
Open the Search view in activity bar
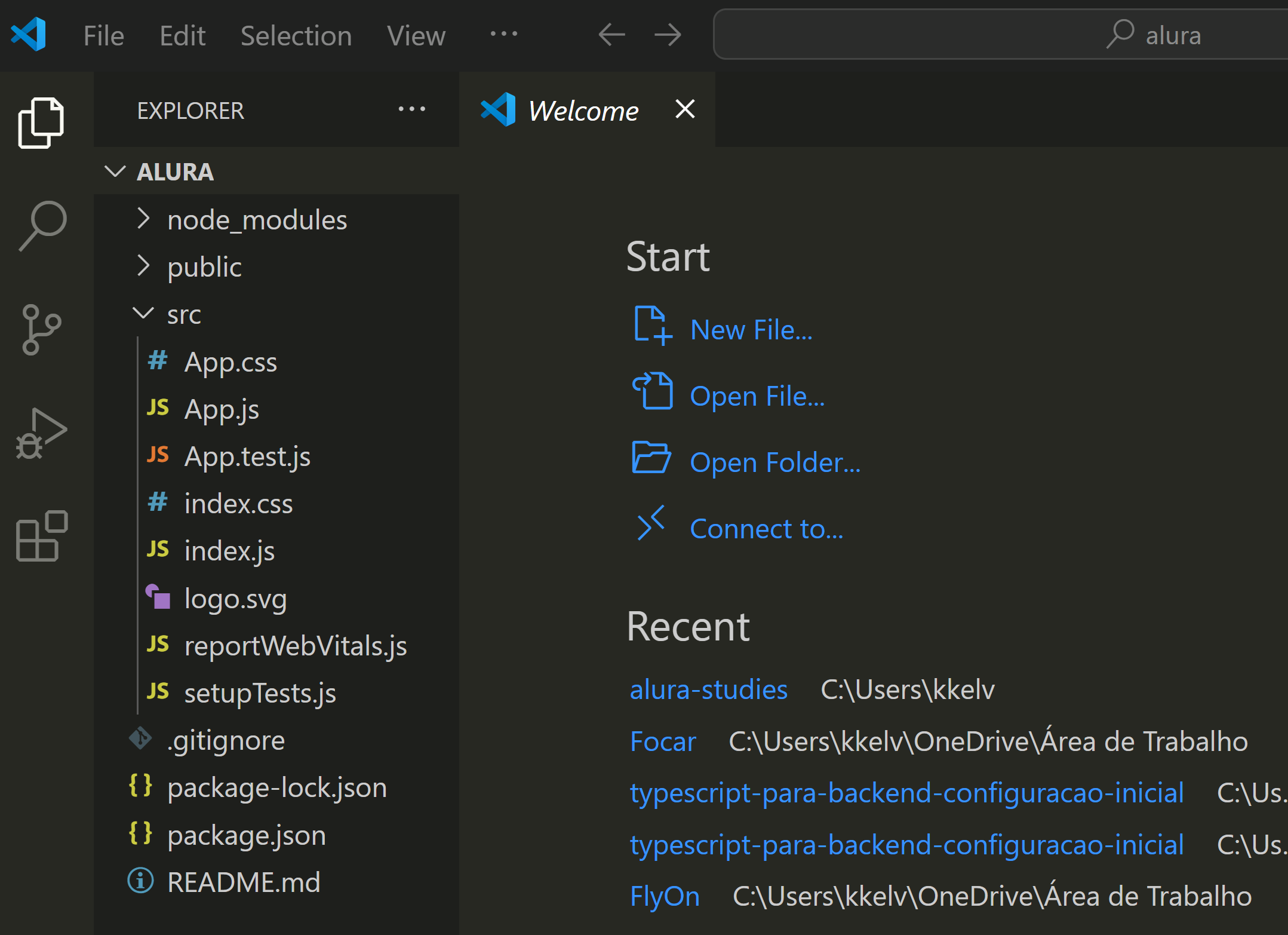point(42,226)
